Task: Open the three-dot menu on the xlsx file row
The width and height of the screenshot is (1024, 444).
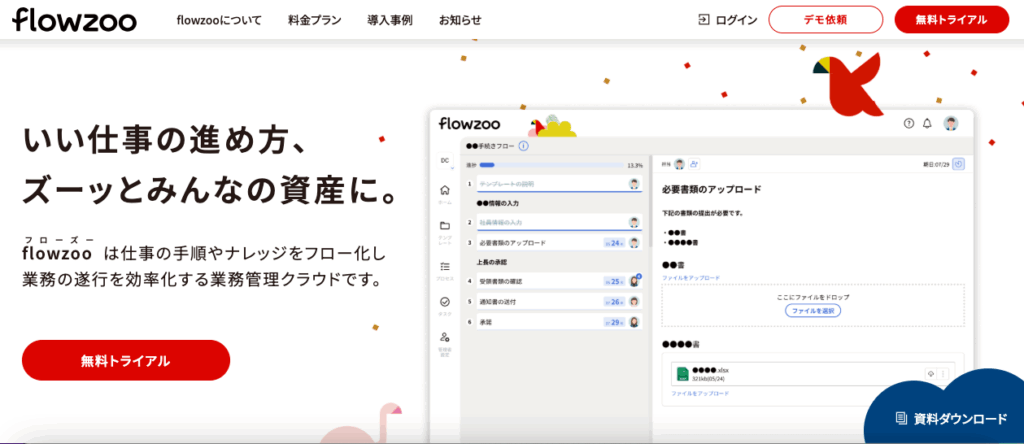Action: click(942, 373)
